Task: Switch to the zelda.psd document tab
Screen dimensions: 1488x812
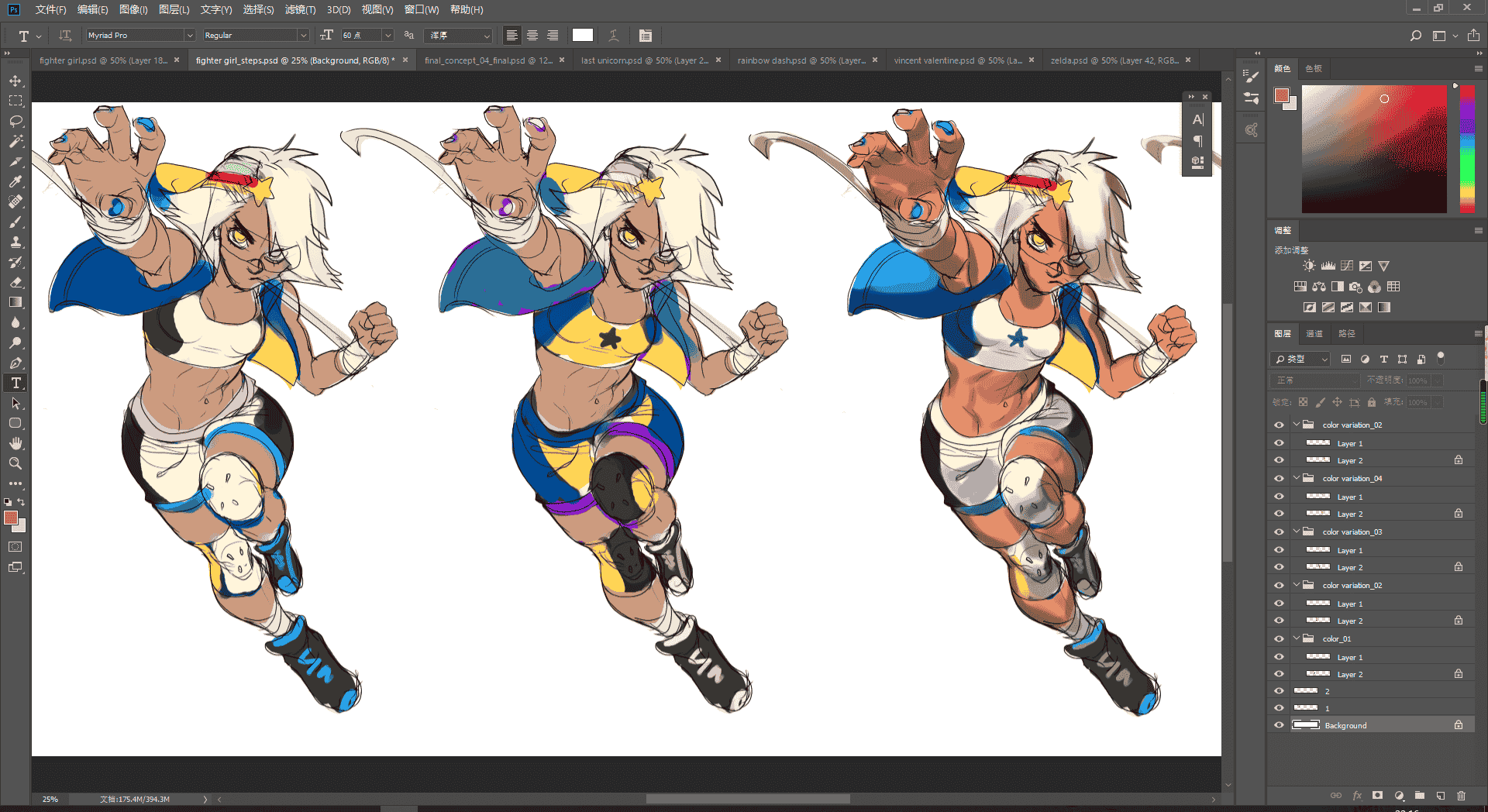Action: (1121, 60)
